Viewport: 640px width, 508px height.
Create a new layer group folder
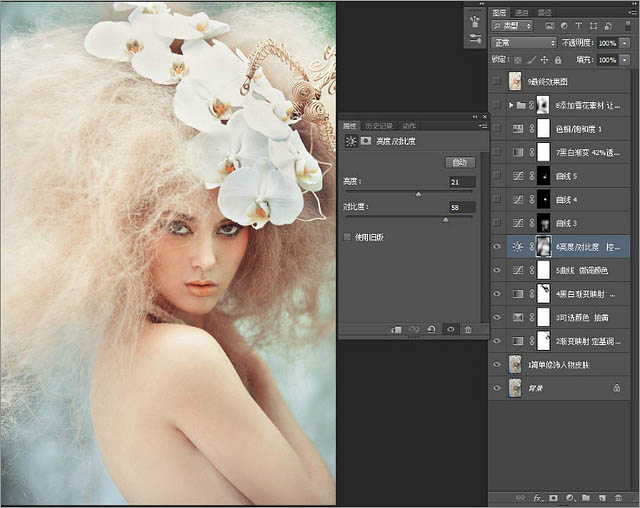point(584,497)
